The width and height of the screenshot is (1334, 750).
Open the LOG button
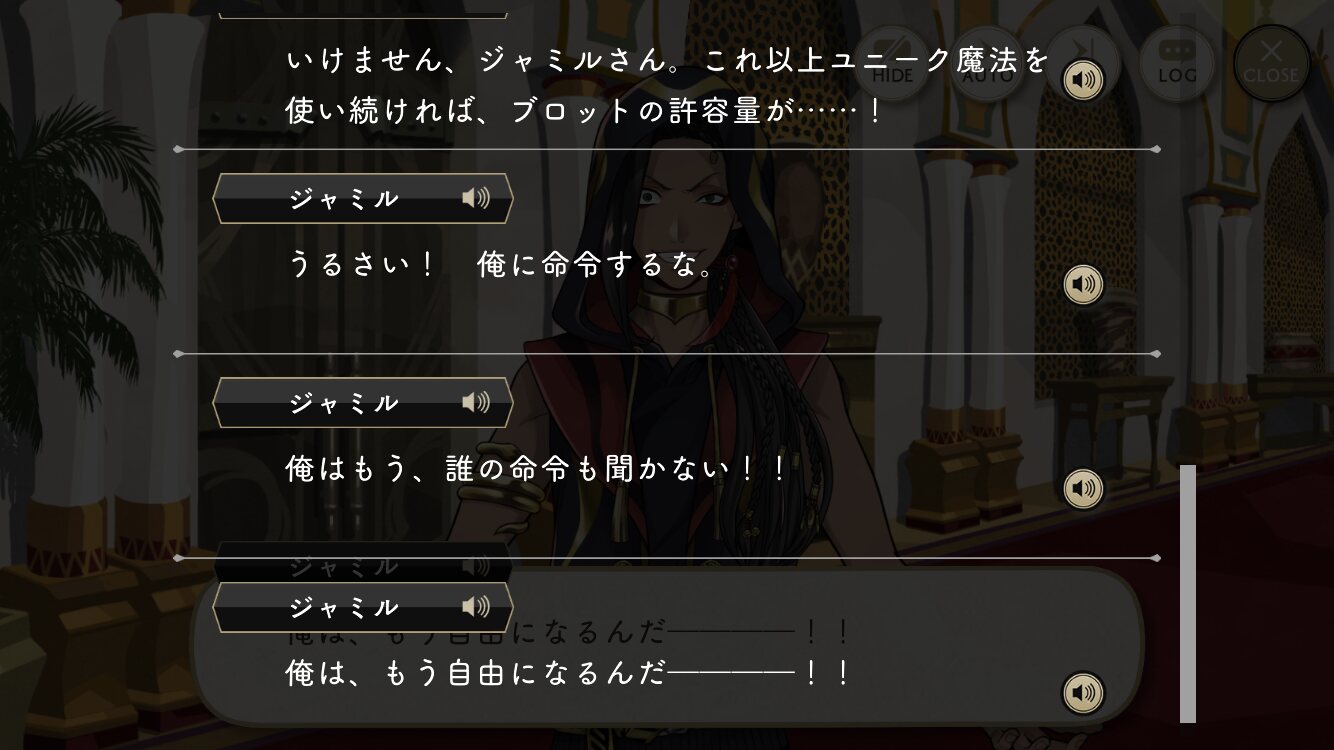pyautogui.click(x=1177, y=62)
